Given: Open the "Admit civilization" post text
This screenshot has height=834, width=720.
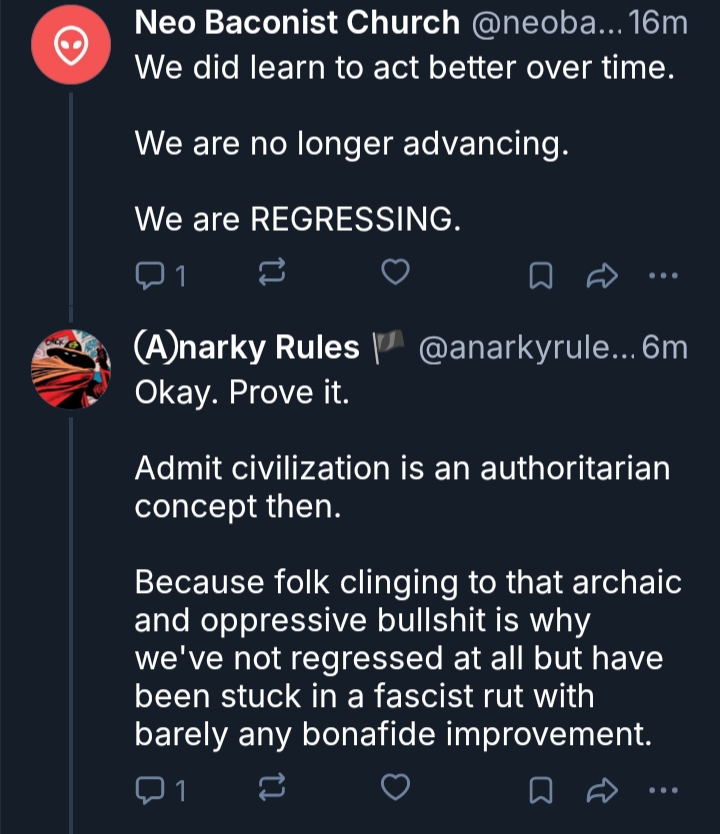Looking at the screenshot, I should (x=402, y=486).
